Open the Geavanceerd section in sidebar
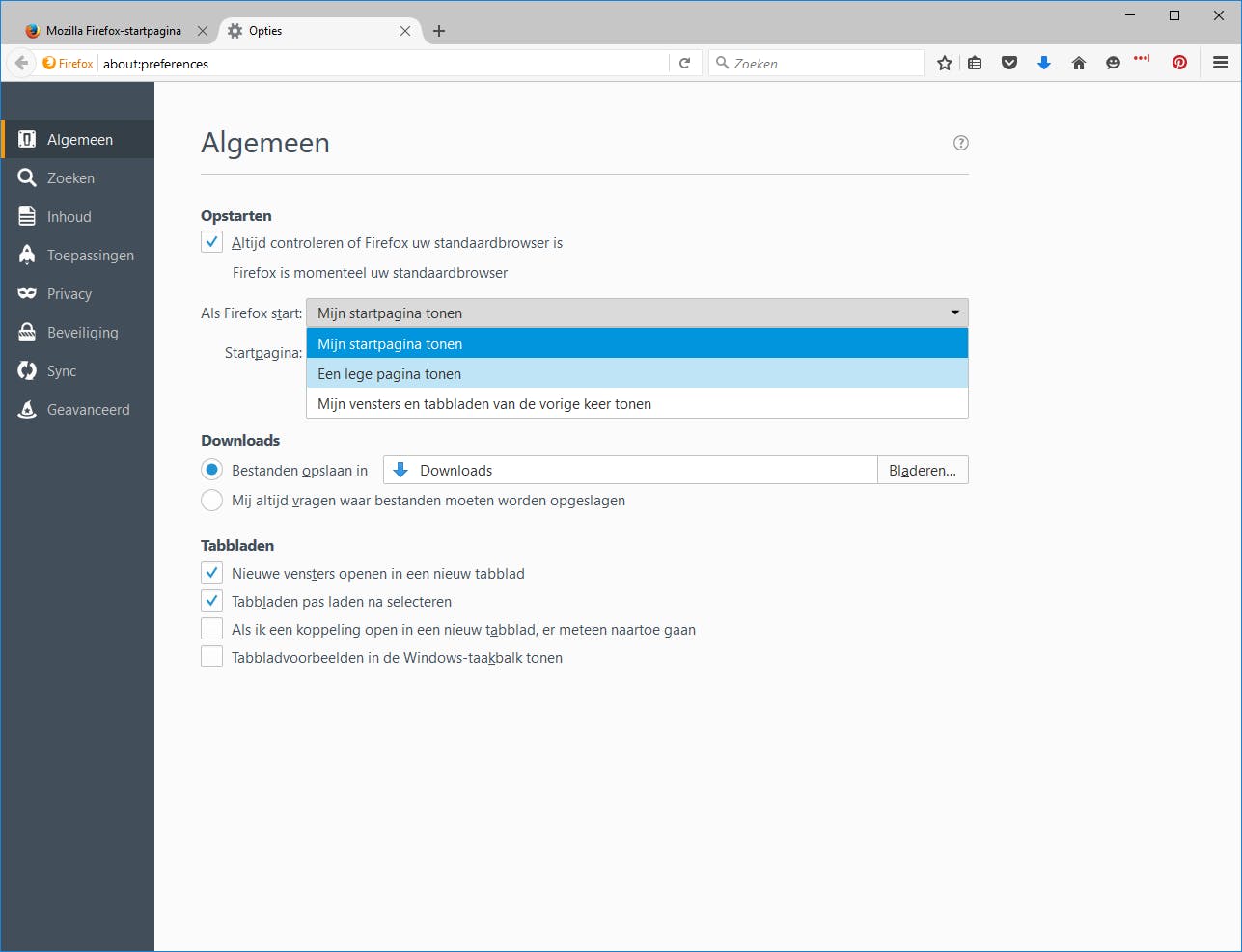This screenshot has width=1242, height=952. [x=77, y=410]
